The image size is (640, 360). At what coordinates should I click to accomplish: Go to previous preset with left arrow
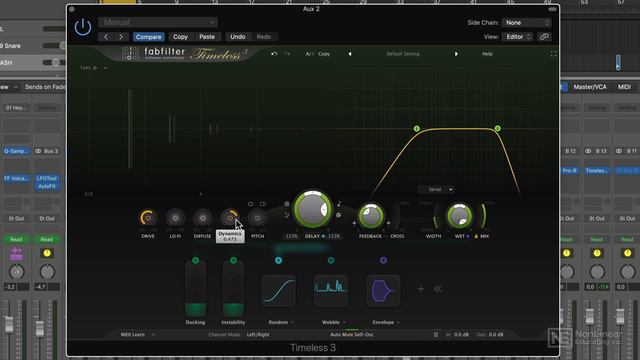click(106, 37)
